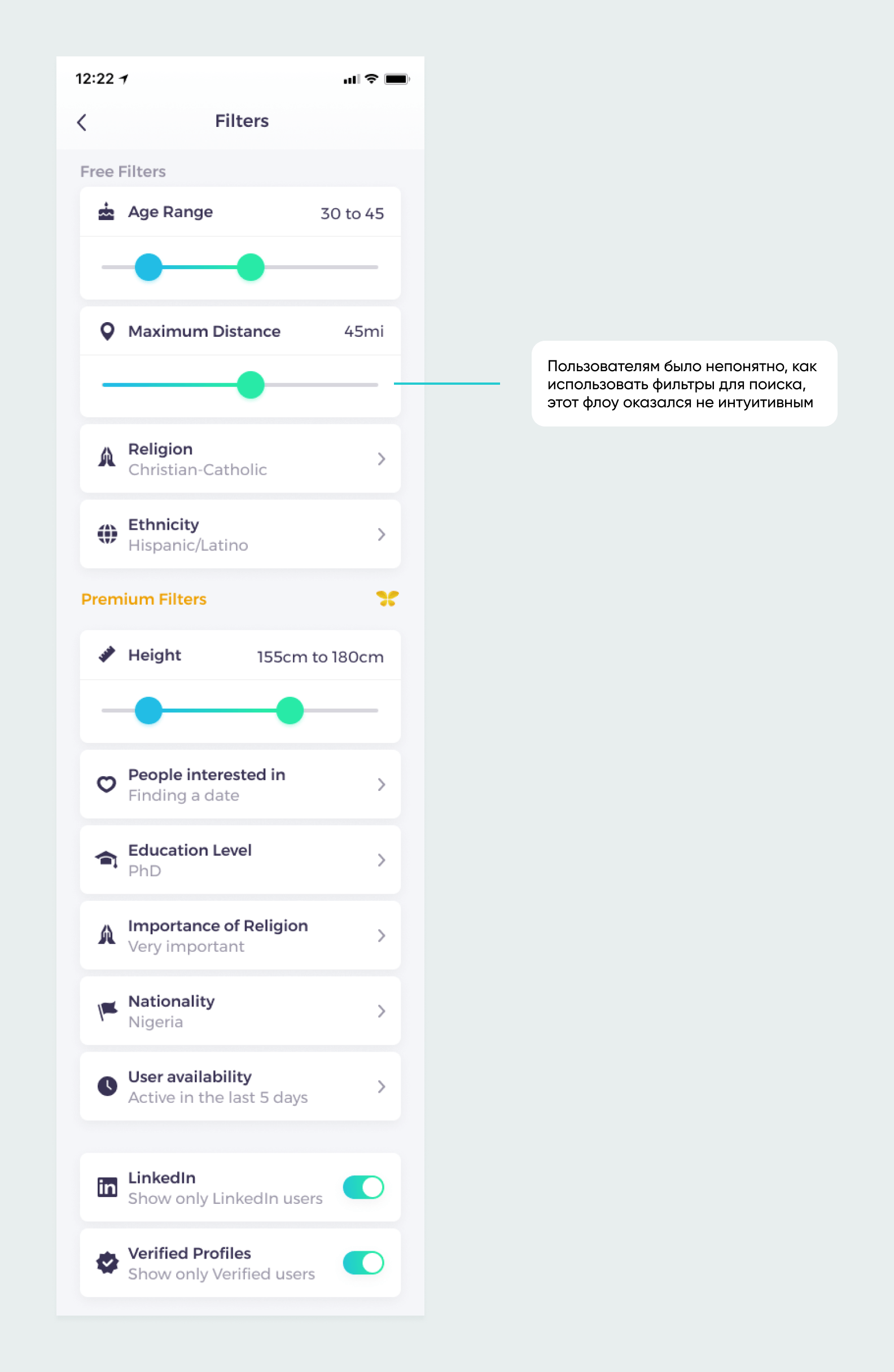Viewport: 894px width, 1372px height.
Task: Click the globe icon beside Ethnicity
Action: [107, 534]
